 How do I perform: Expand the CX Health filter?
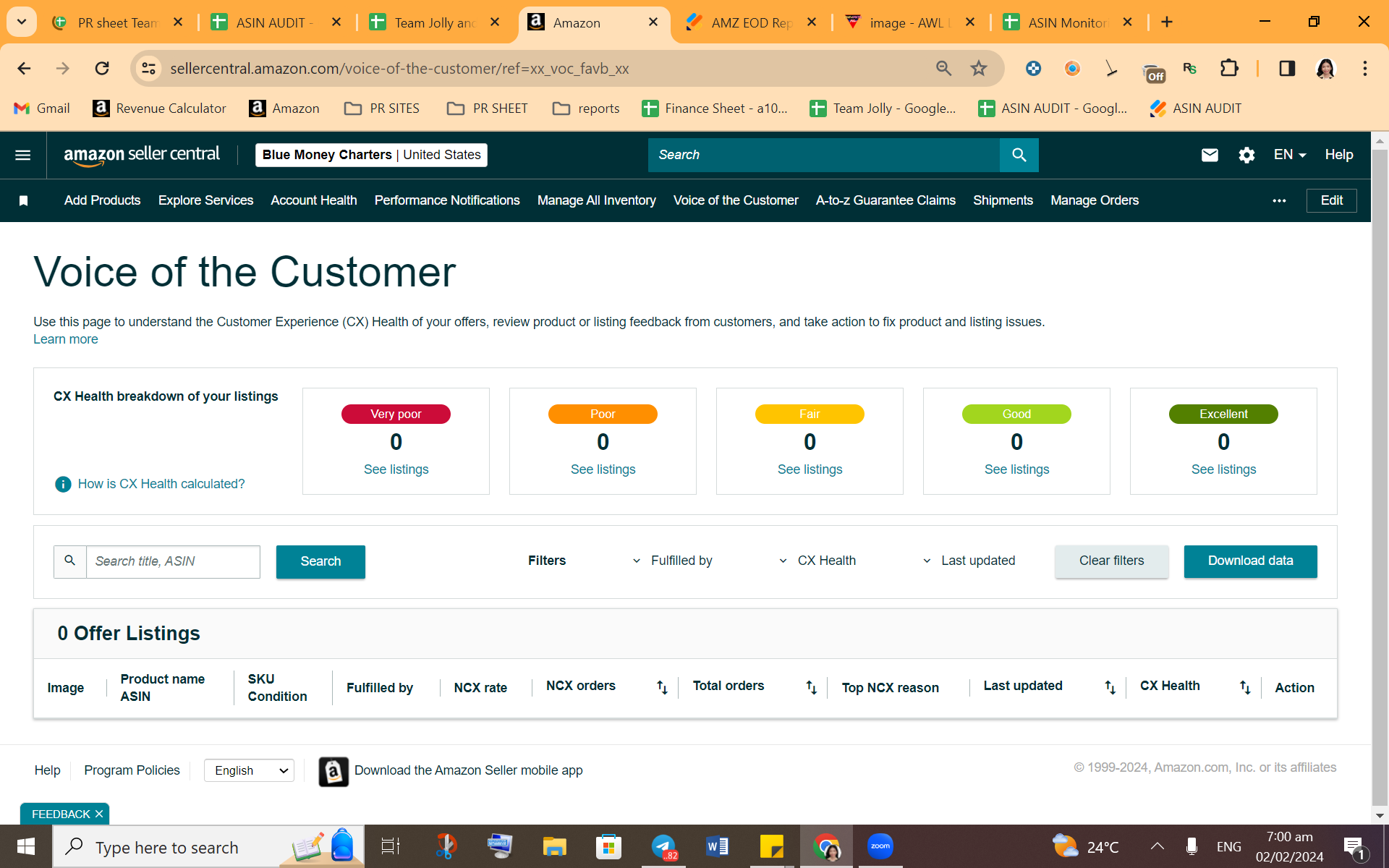pos(817,561)
